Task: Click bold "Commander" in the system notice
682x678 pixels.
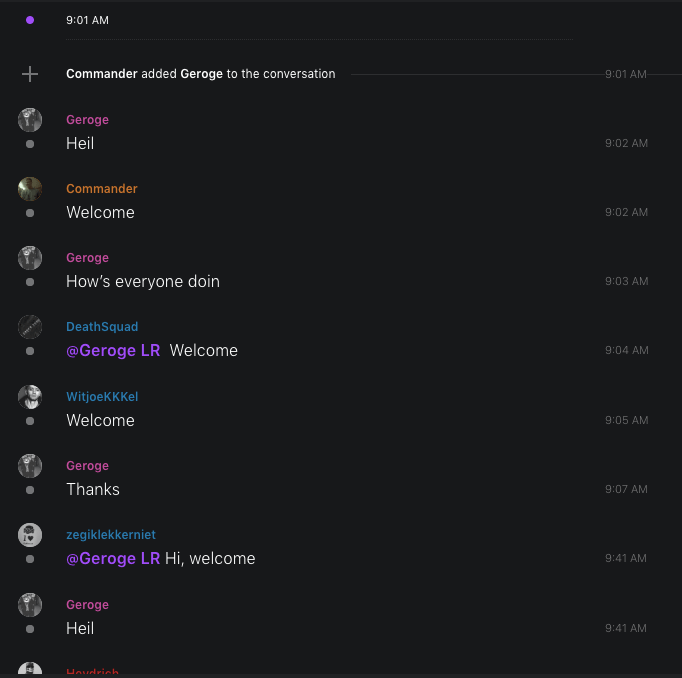Action: click(102, 74)
